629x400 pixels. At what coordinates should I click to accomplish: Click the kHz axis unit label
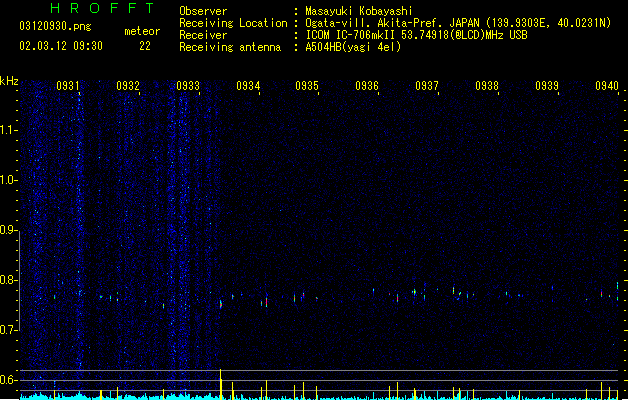coord(9,81)
